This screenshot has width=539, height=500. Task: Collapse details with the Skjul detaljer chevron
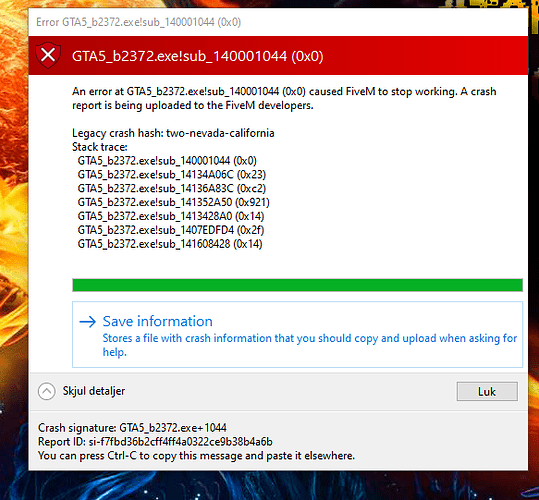[x=46, y=391]
